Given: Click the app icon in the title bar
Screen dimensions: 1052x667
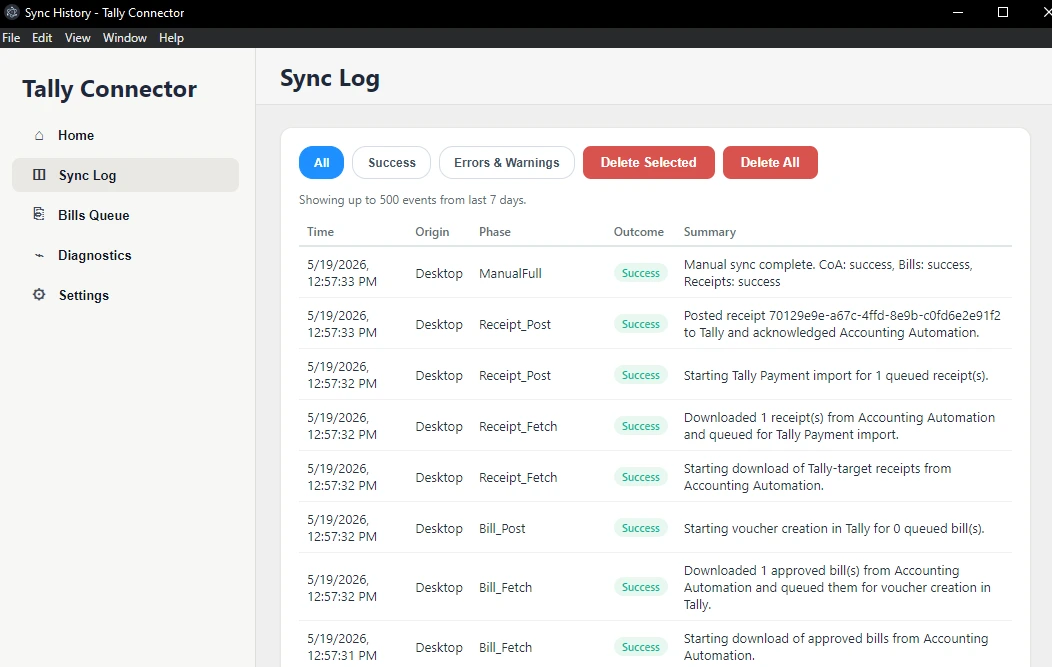Looking at the screenshot, I should [x=11, y=12].
